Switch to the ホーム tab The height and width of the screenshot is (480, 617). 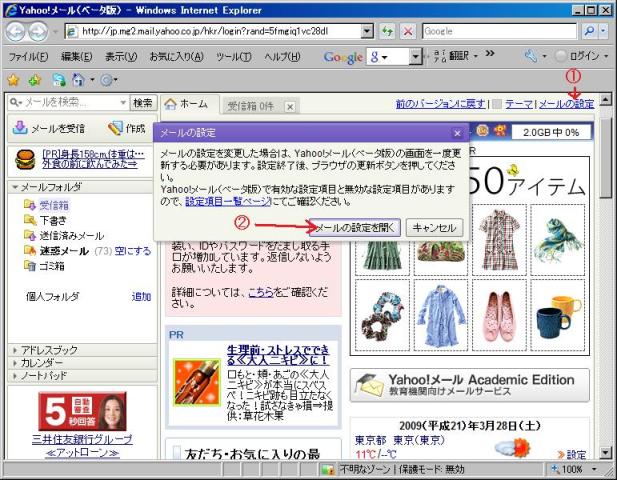click(190, 104)
